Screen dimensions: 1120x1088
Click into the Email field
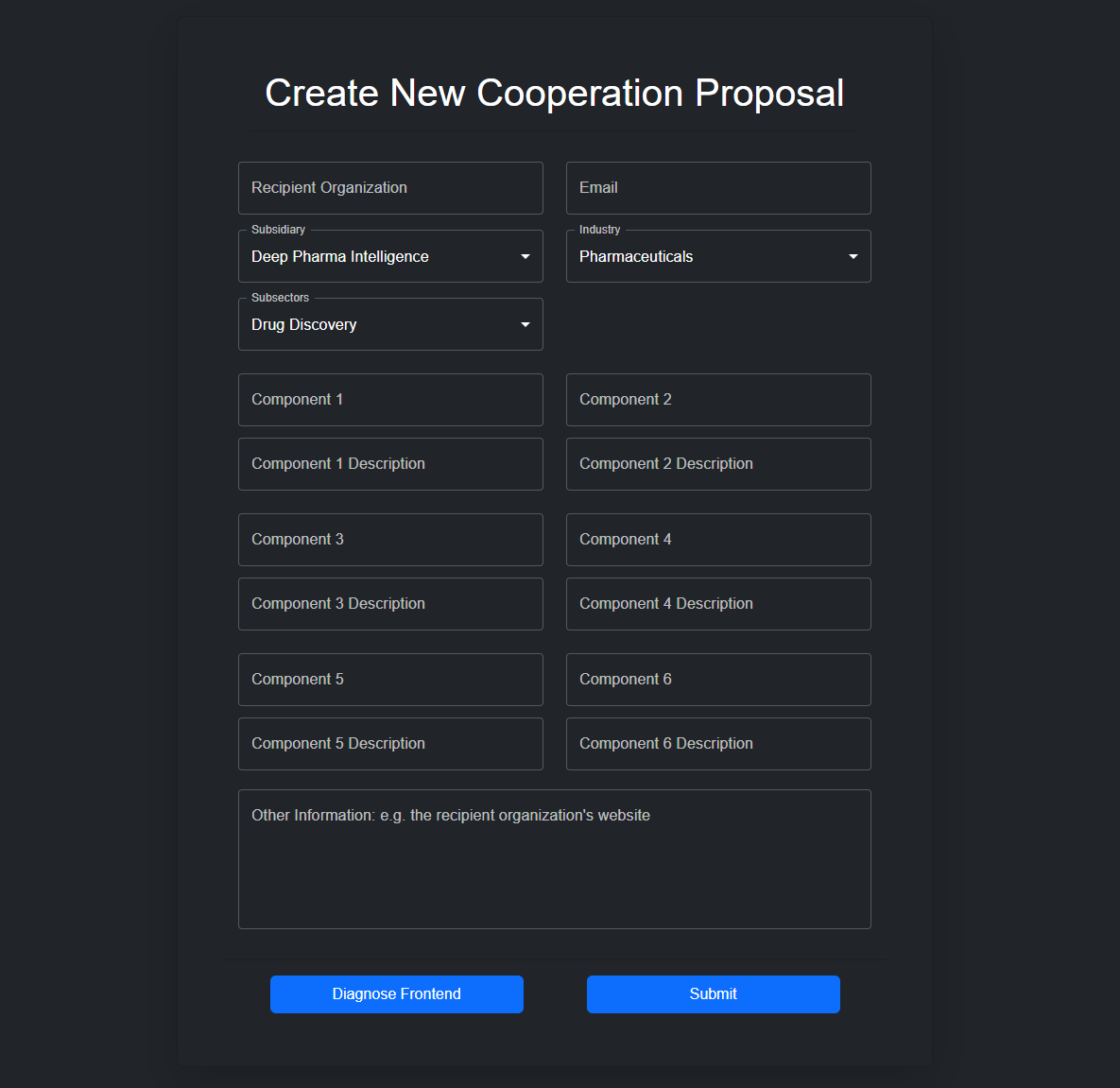(x=718, y=188)
